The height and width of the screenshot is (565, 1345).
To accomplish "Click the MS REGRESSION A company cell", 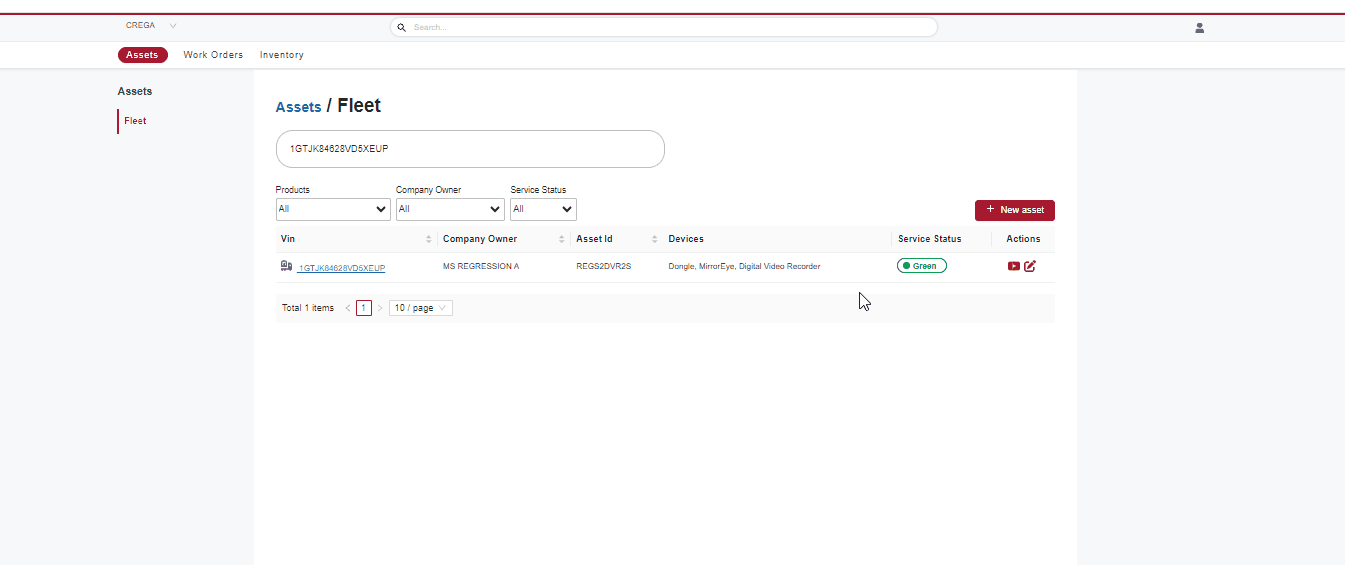I will click(x=481, y=267).
